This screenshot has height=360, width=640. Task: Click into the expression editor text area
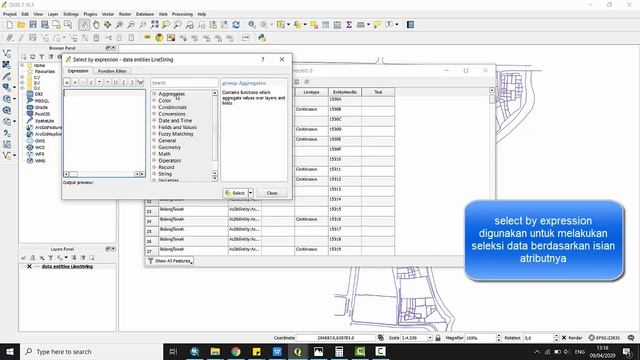(104, 131)
